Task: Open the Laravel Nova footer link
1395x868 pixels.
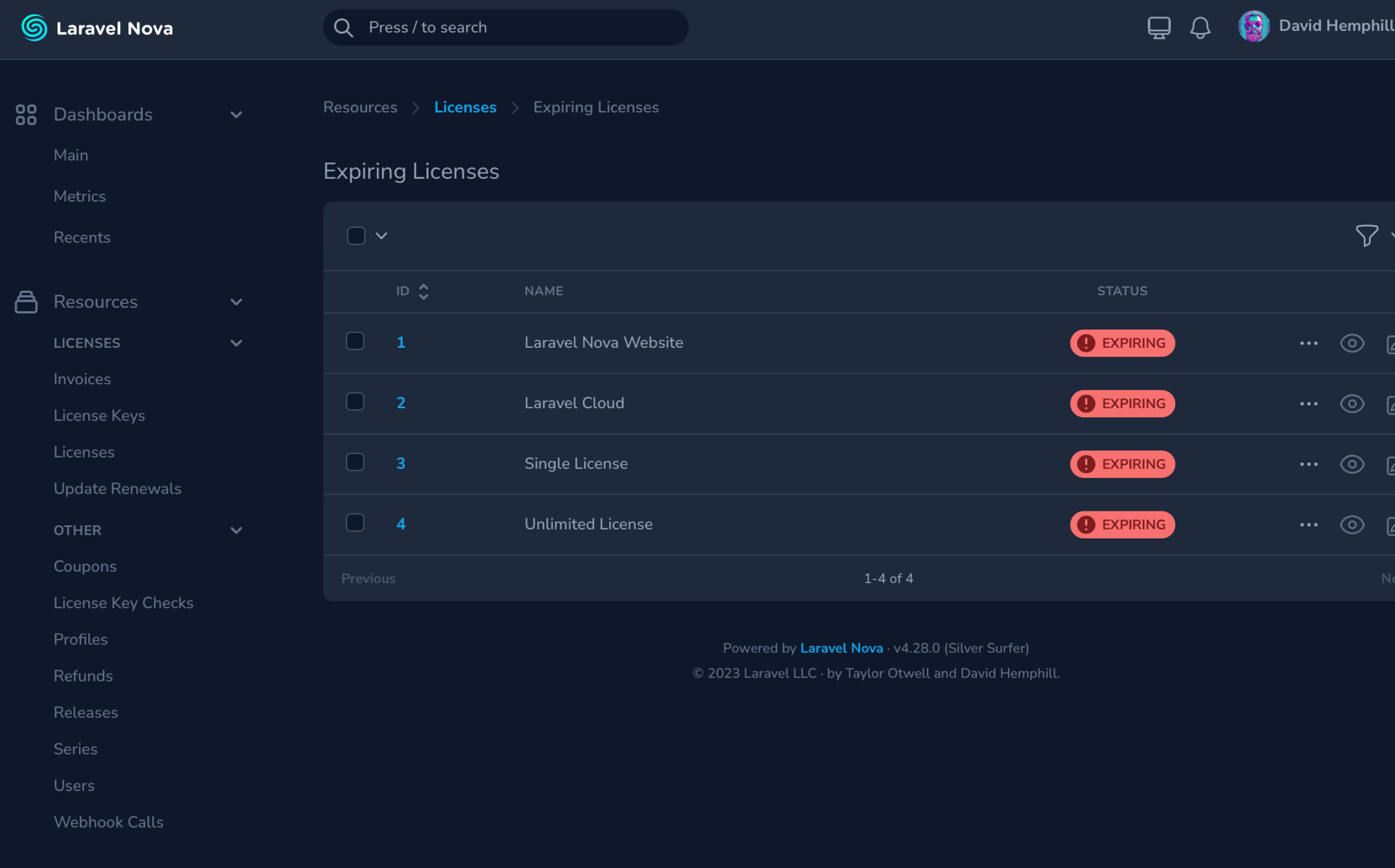Action: point(841,647)
